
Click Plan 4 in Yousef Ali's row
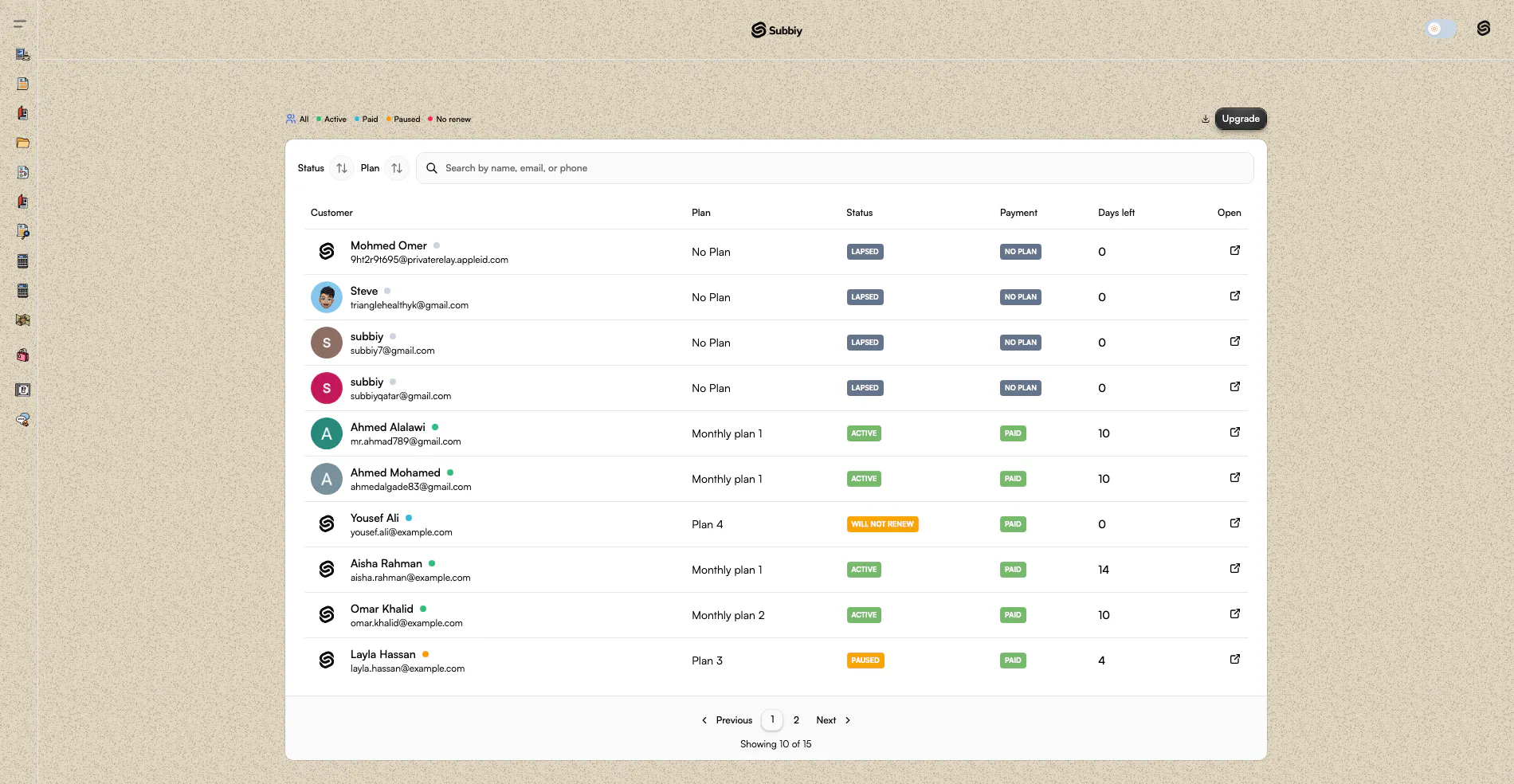[708, 524]
